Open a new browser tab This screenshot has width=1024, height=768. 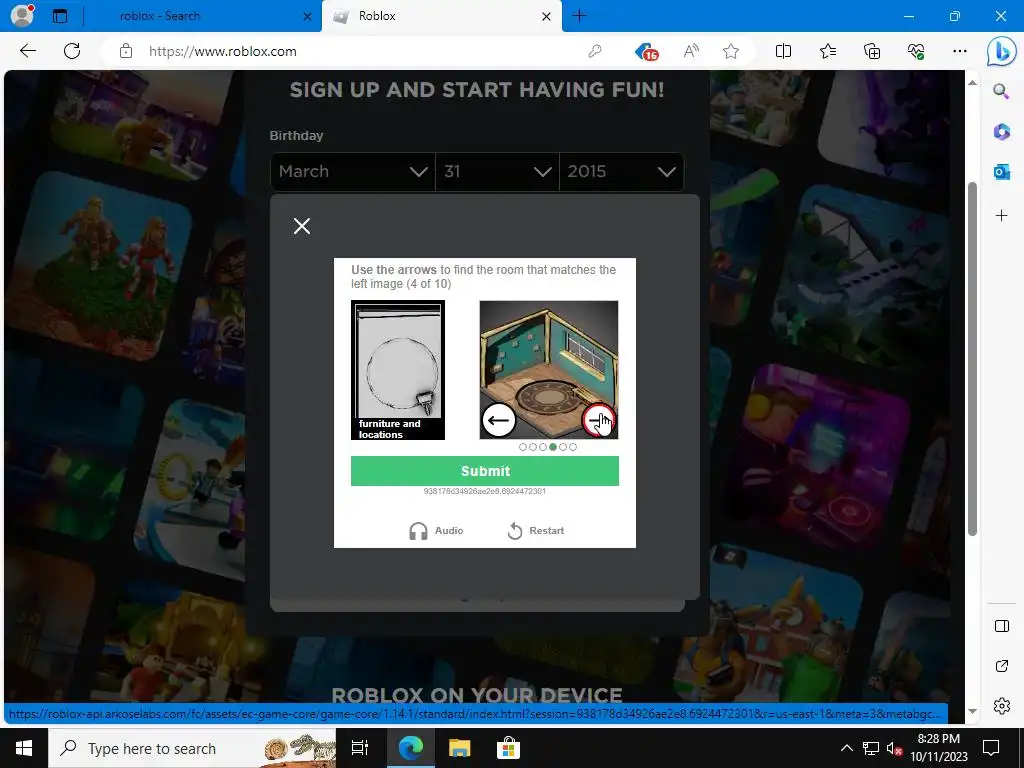click(x=579, y=16)
